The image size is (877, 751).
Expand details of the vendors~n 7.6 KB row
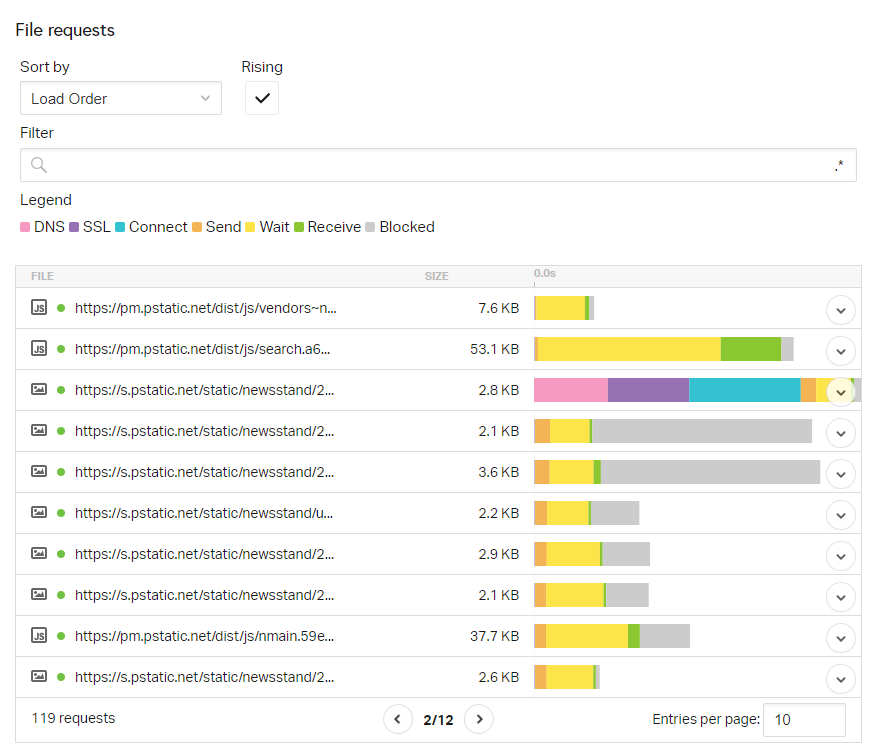(x=841, y=310)
